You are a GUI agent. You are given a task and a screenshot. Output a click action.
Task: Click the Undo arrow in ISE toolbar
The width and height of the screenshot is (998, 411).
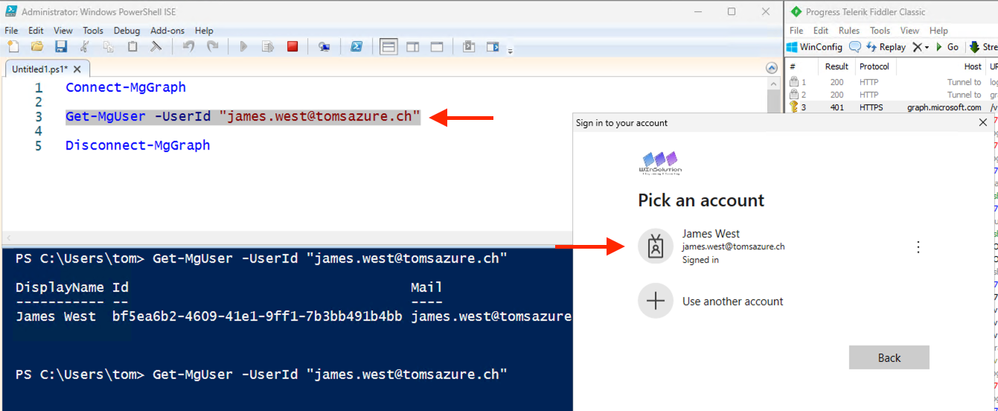tap(188, 46)
